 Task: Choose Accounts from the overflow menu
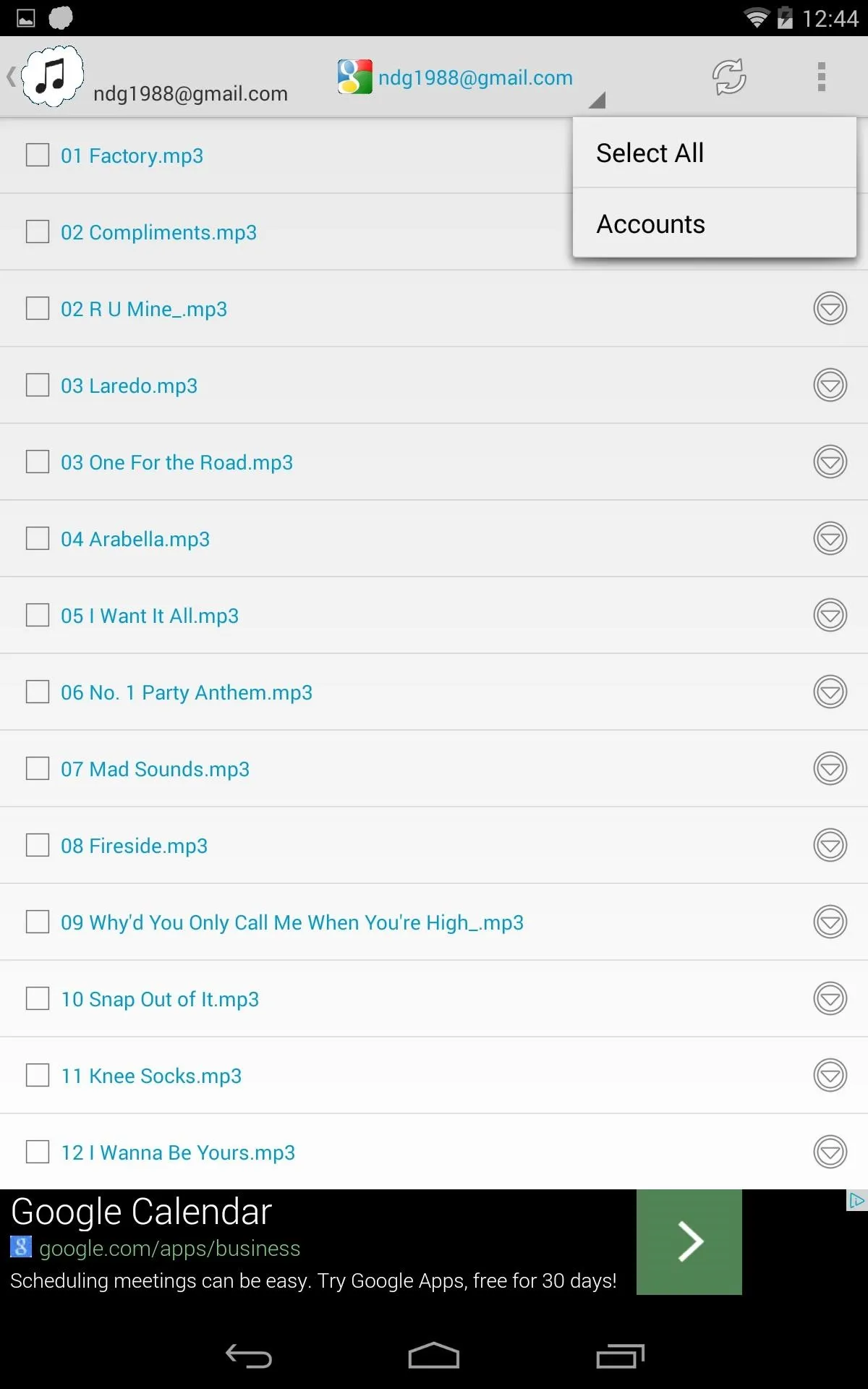715,224
